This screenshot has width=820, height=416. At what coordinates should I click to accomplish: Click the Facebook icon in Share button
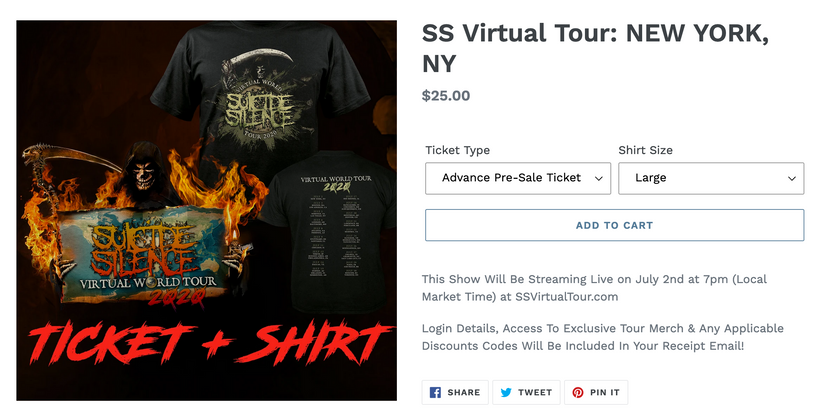point(435,392)
